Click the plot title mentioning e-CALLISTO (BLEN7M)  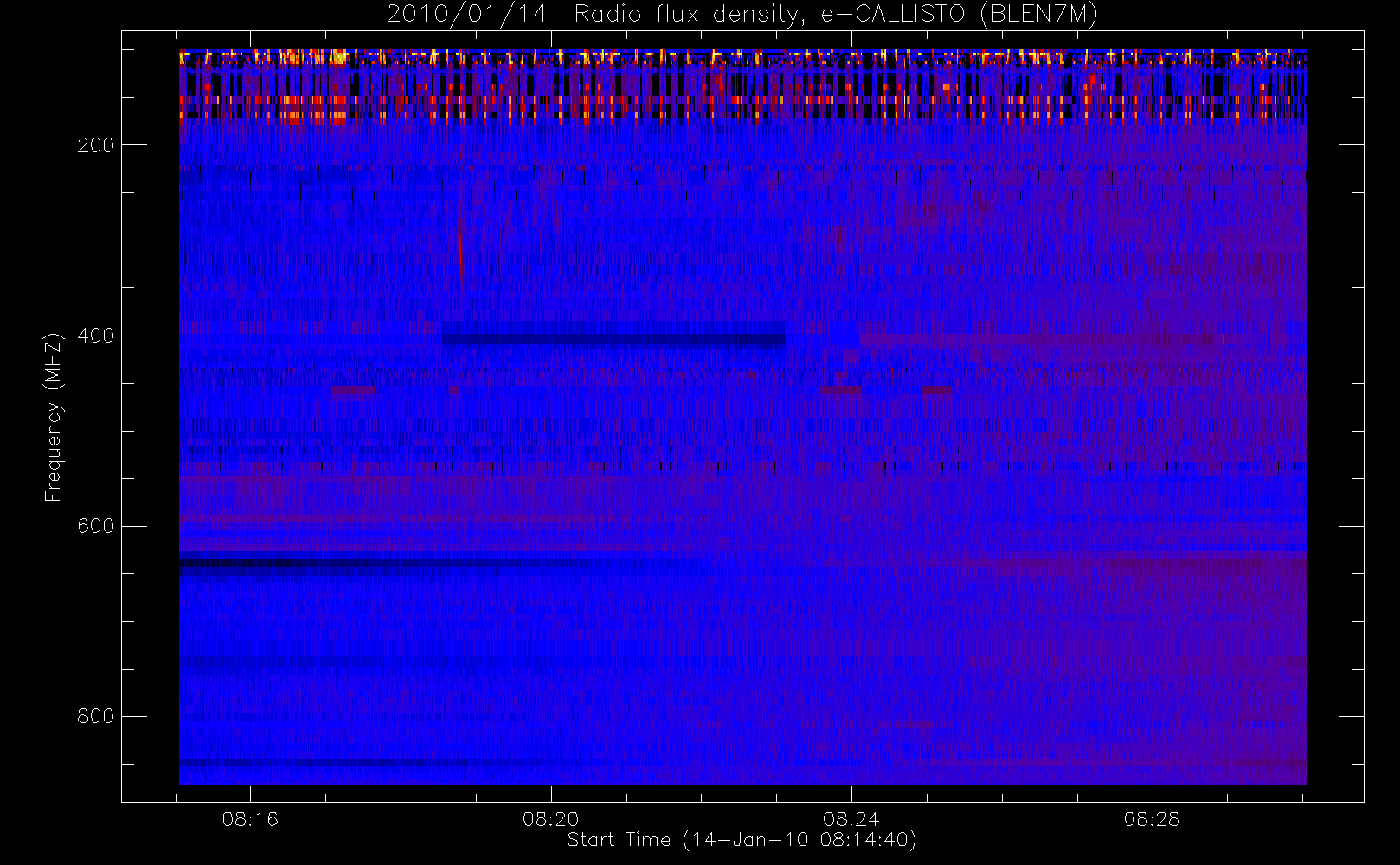[742, 14]
